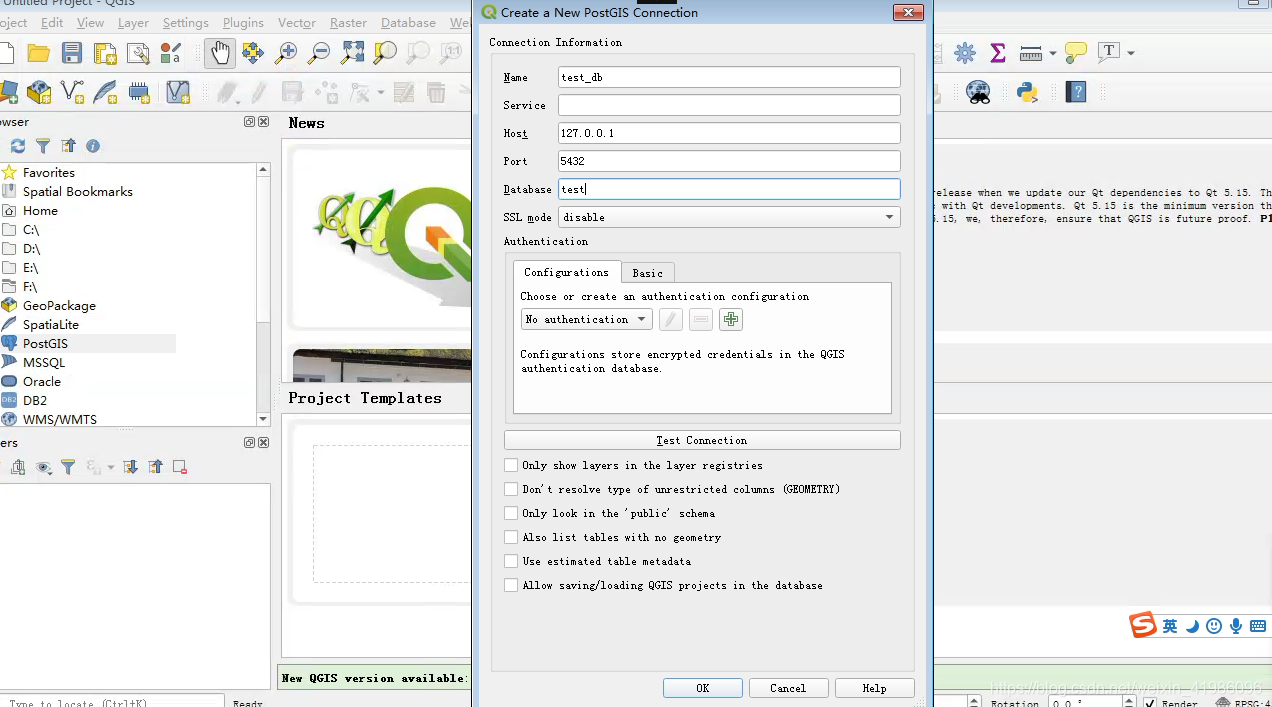Click New Temporary Scratch Layer icon

pos(139,93)
